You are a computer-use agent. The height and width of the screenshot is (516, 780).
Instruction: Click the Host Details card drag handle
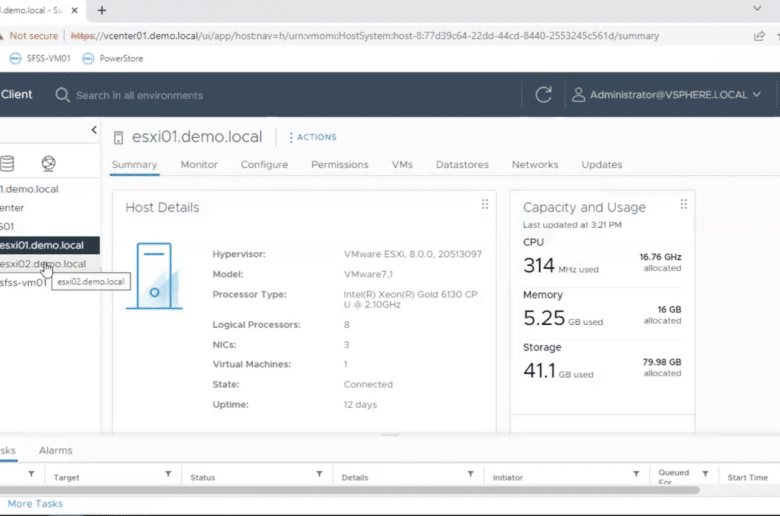point(485,204)
